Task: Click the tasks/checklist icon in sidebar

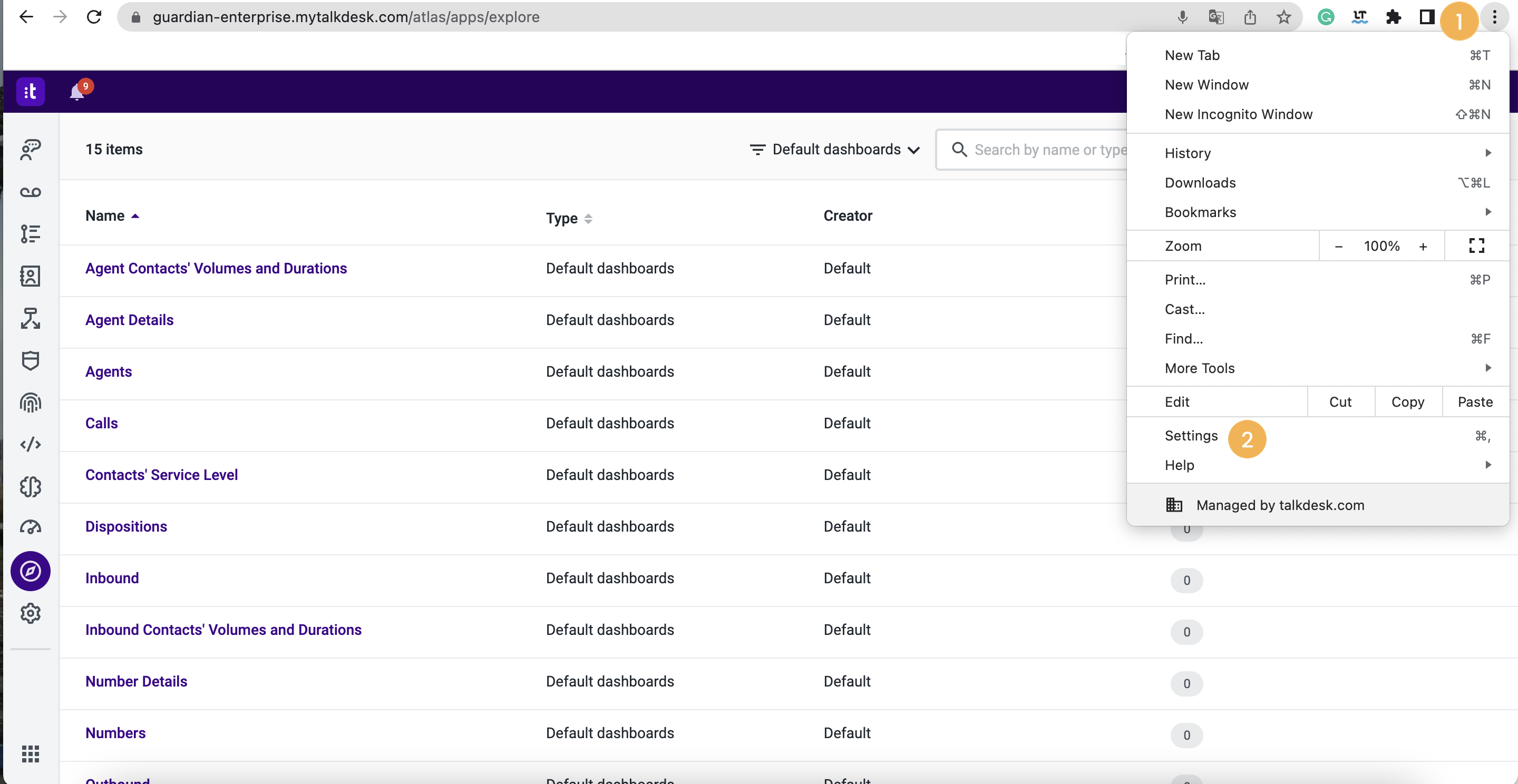Action: 31,234
